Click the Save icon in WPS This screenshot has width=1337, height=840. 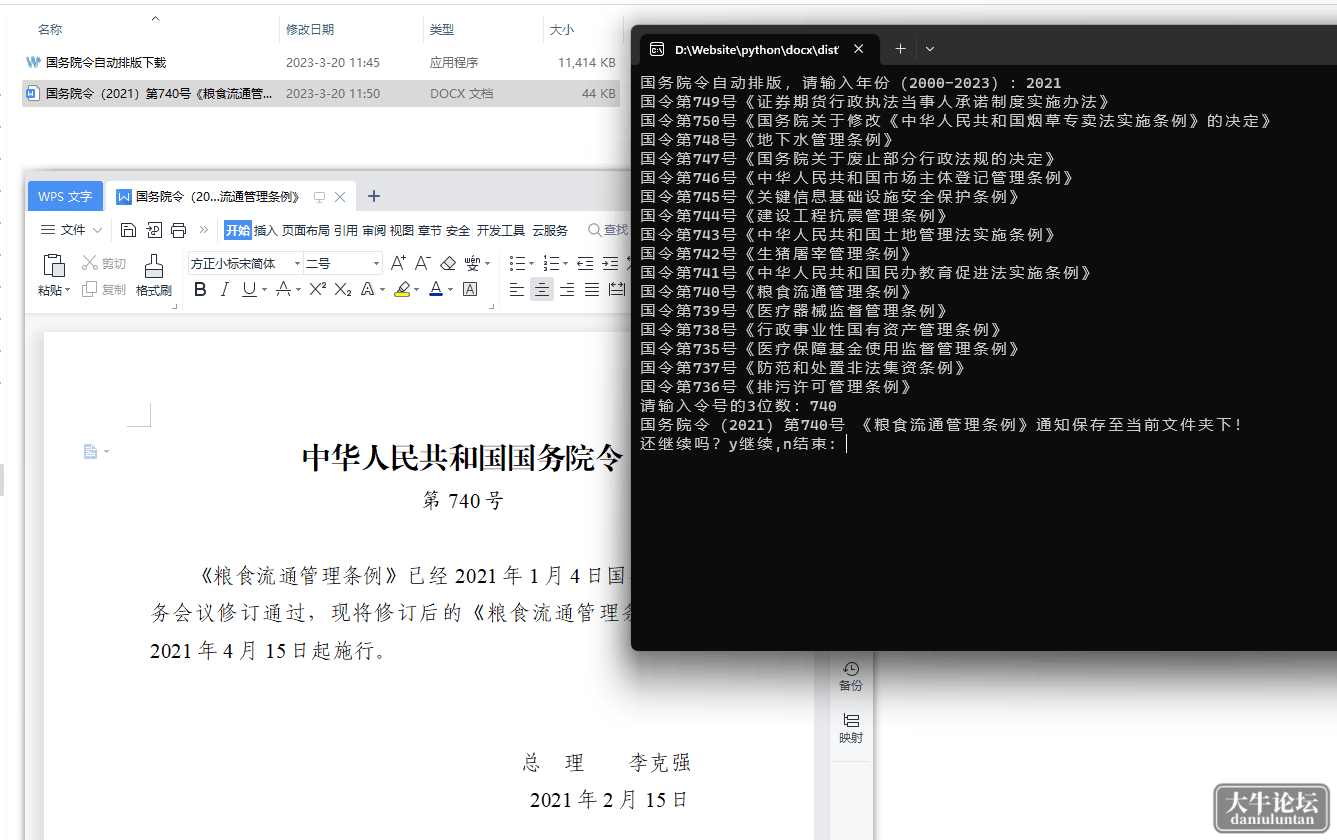point(128,230)
